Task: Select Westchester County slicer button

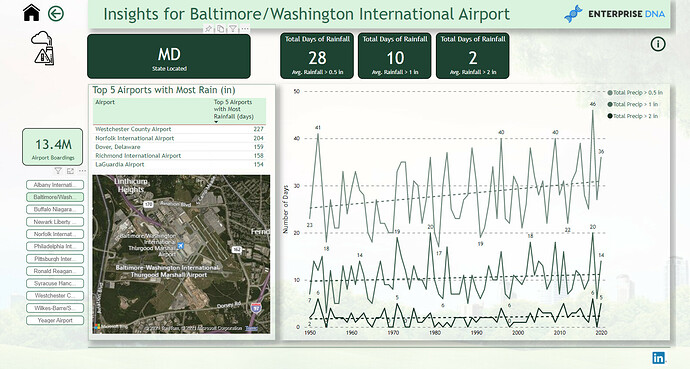Action: tap(55, 296)
